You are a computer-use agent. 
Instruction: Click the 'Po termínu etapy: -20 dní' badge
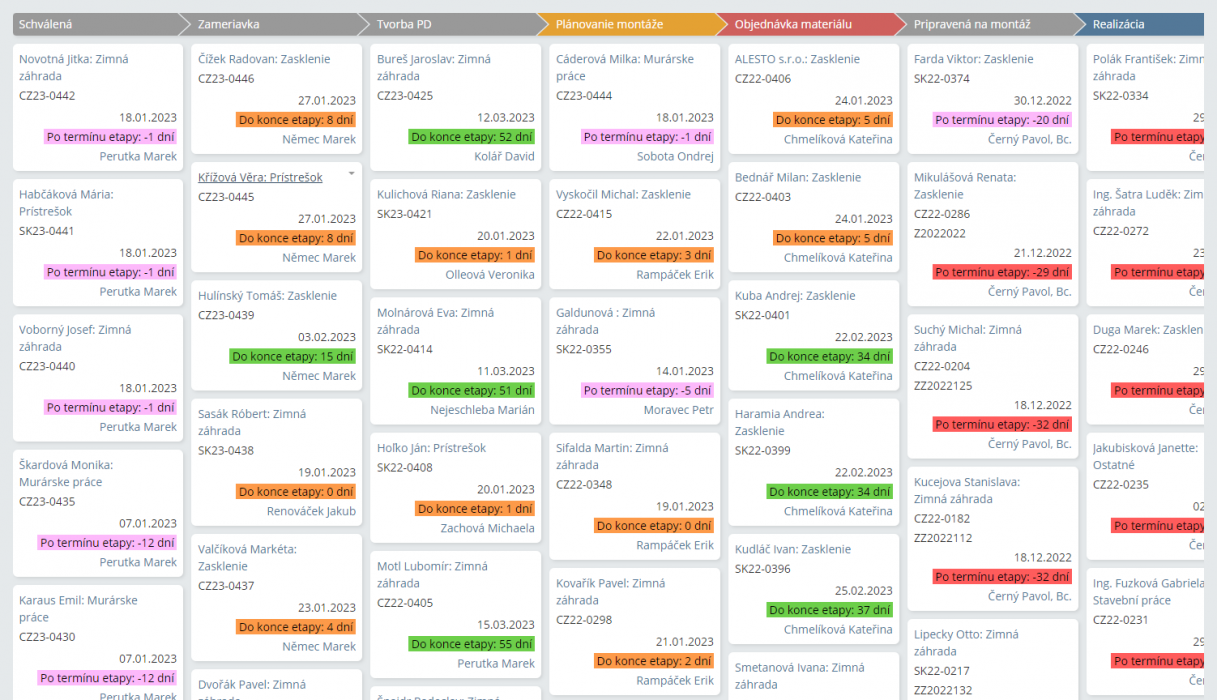[x=1002, y=120]
